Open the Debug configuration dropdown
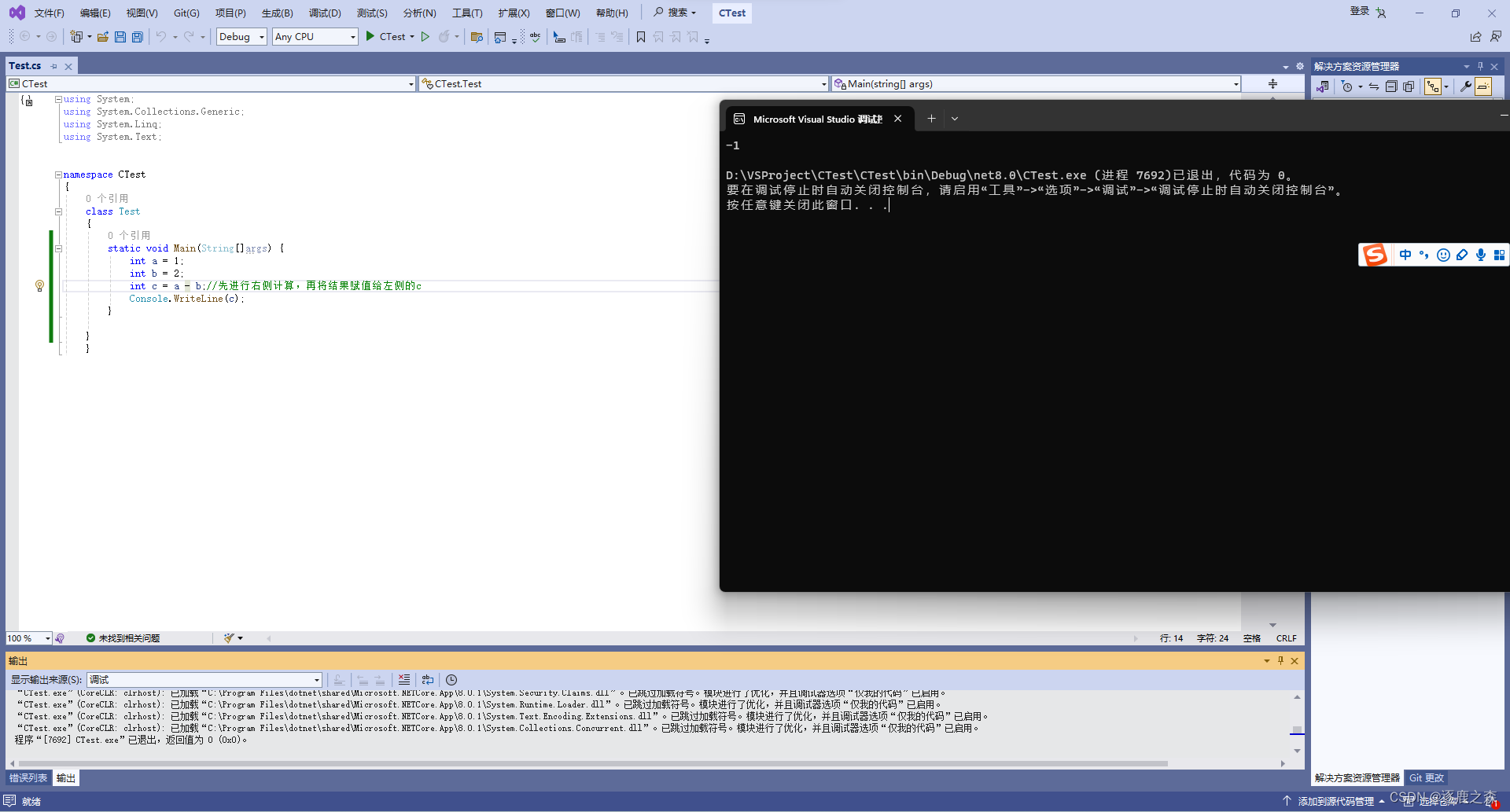Viewport: 1510px width, 812px height. 241,37
